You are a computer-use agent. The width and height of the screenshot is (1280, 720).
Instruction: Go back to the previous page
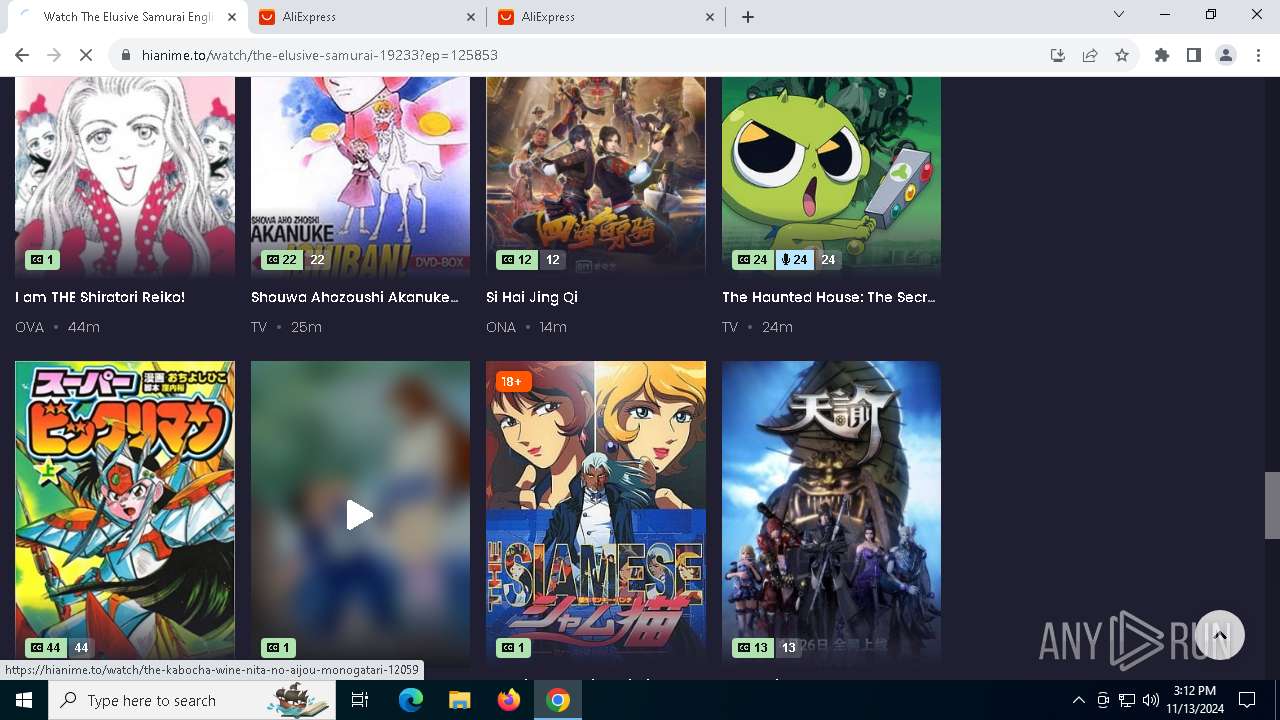click(22, 55)
